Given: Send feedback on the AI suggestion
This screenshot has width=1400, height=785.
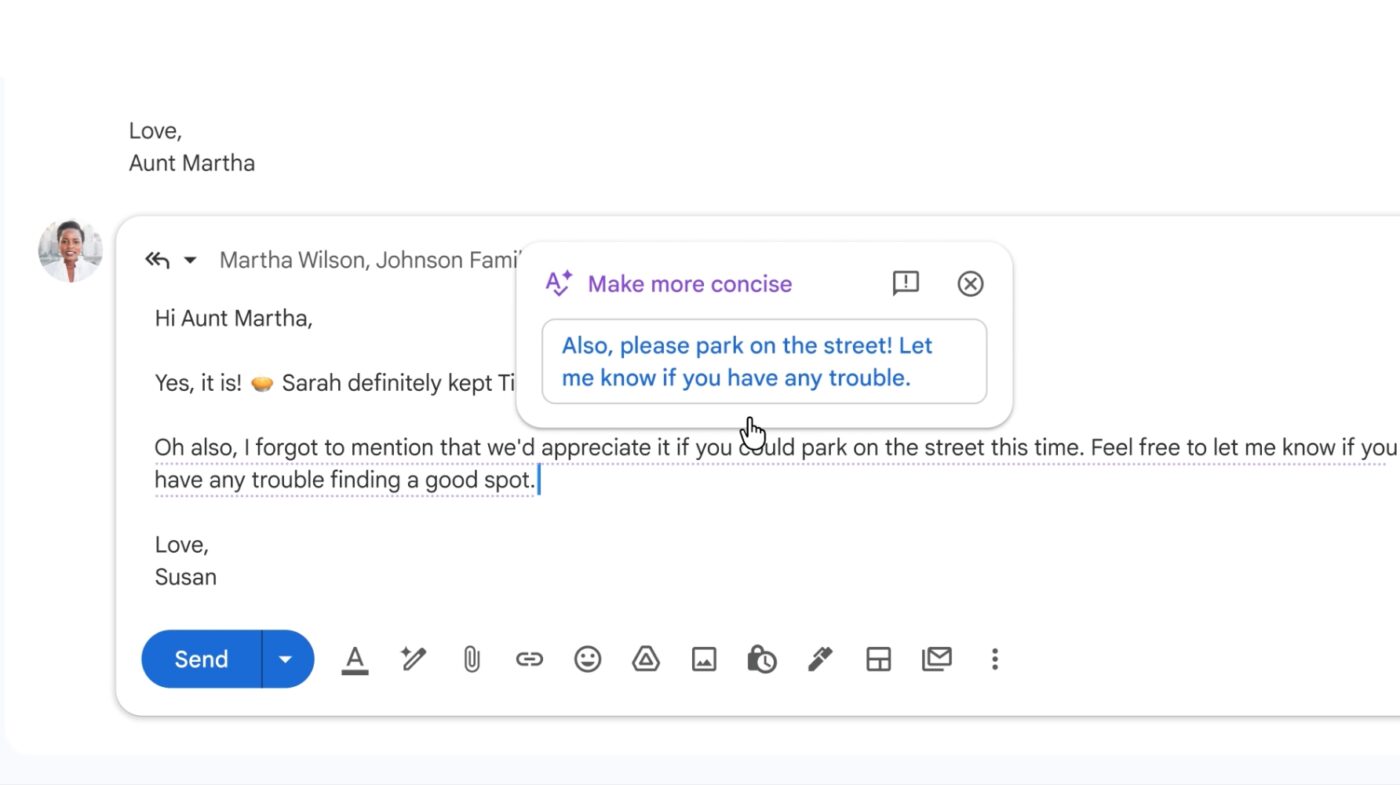Looking at the screenshot, I should pos(905,283).
